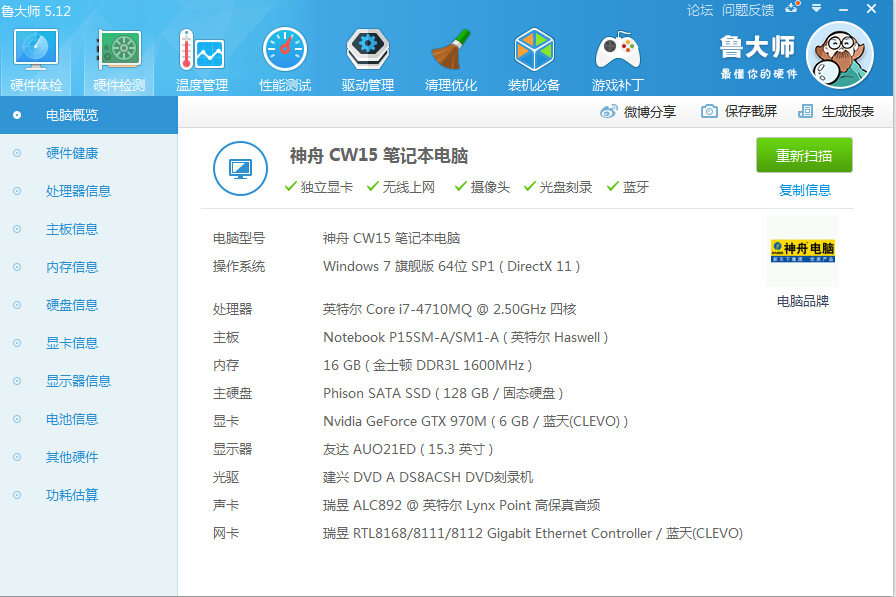Open the 问题反馈 feedback link
Image resolution: width=896 pixels, height=597 pixels.
(x=748, y=10)
